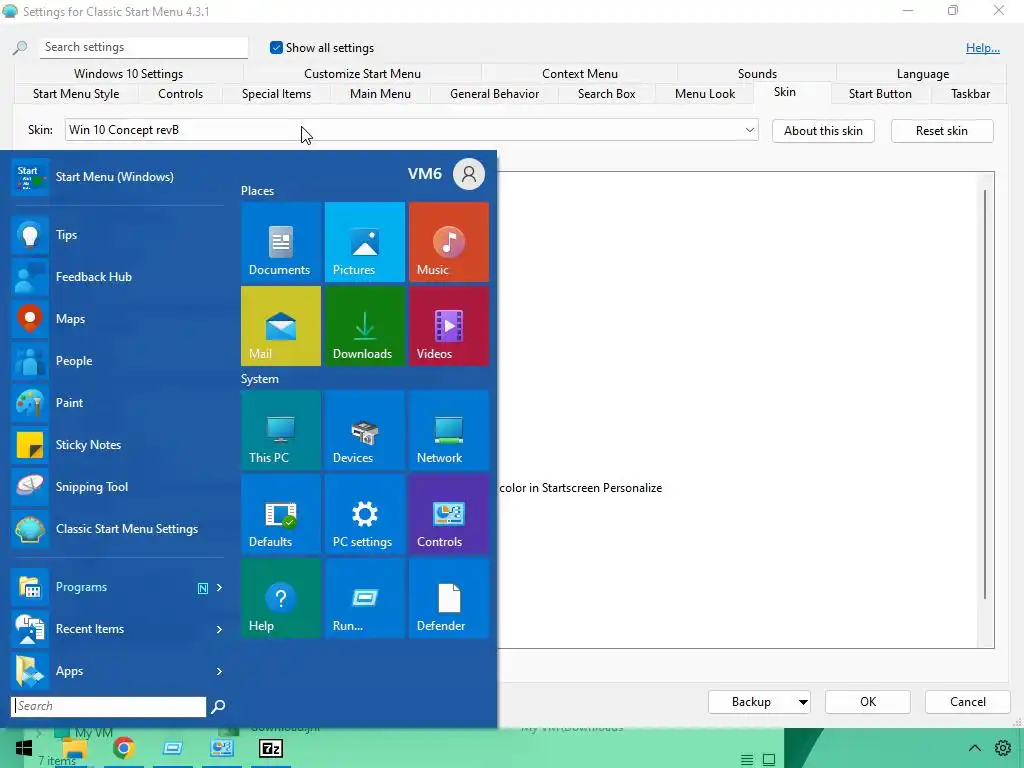Image resolution: width=1024 pixels, height=768 pixels.
Task: Open the taskbar settings gear icon
Action: click(1002, 748)
